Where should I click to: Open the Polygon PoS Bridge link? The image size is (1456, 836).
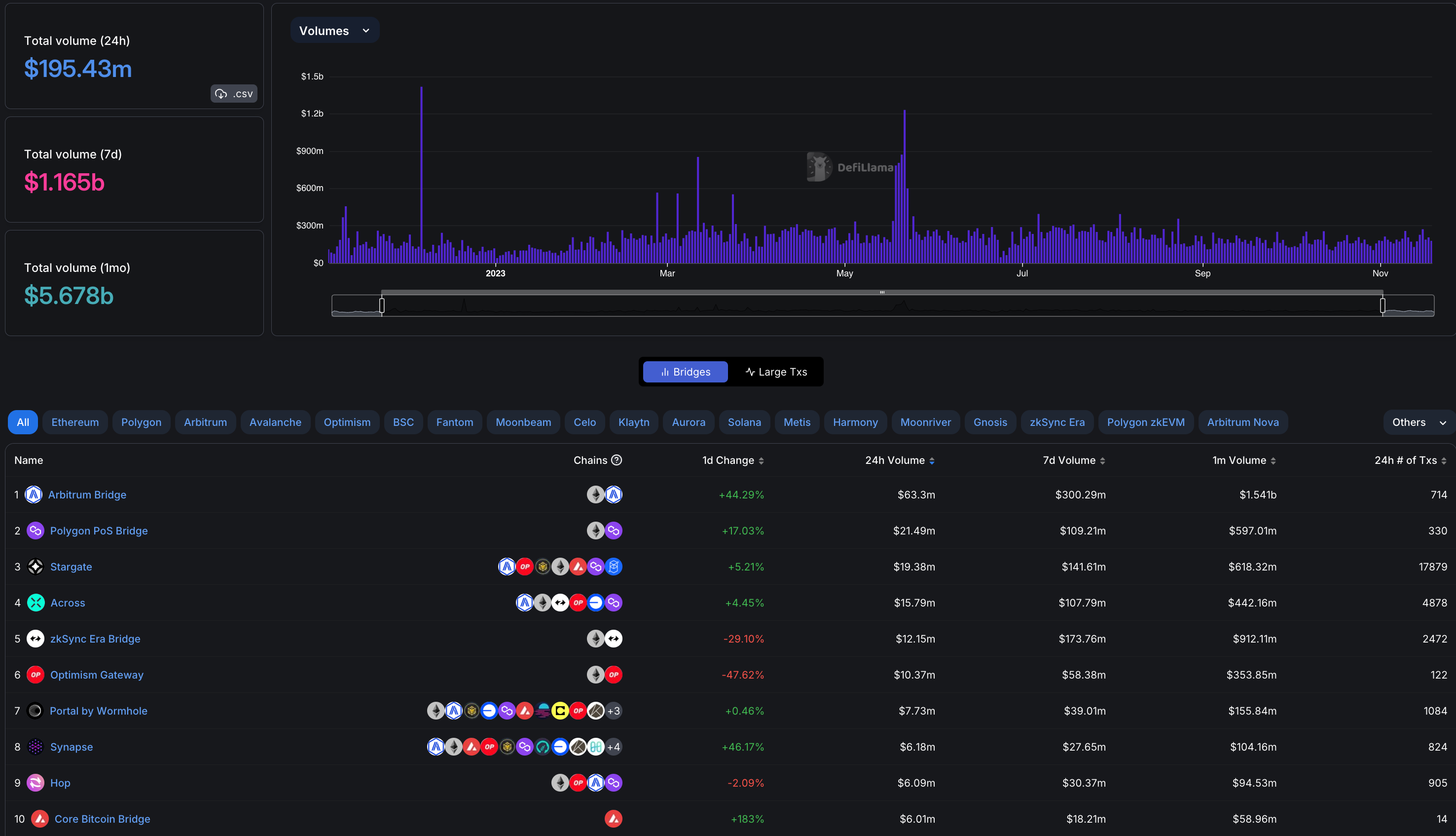tap(99, 531)
